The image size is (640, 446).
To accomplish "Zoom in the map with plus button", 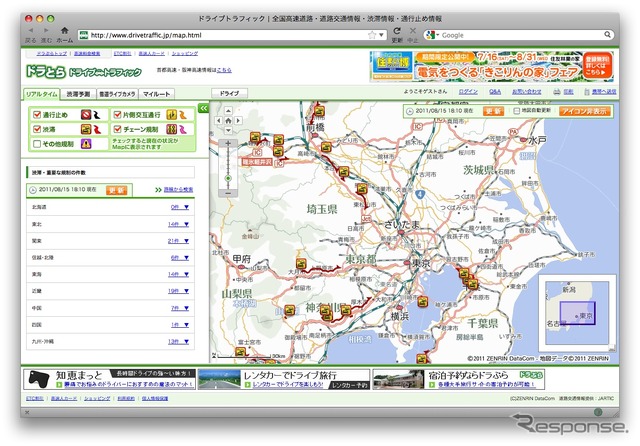I will (x=228, y=143).
